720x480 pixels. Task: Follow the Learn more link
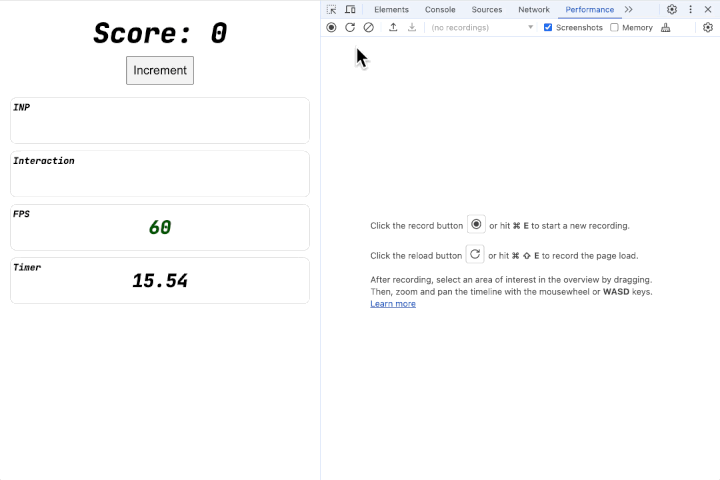tap(393, 304)
